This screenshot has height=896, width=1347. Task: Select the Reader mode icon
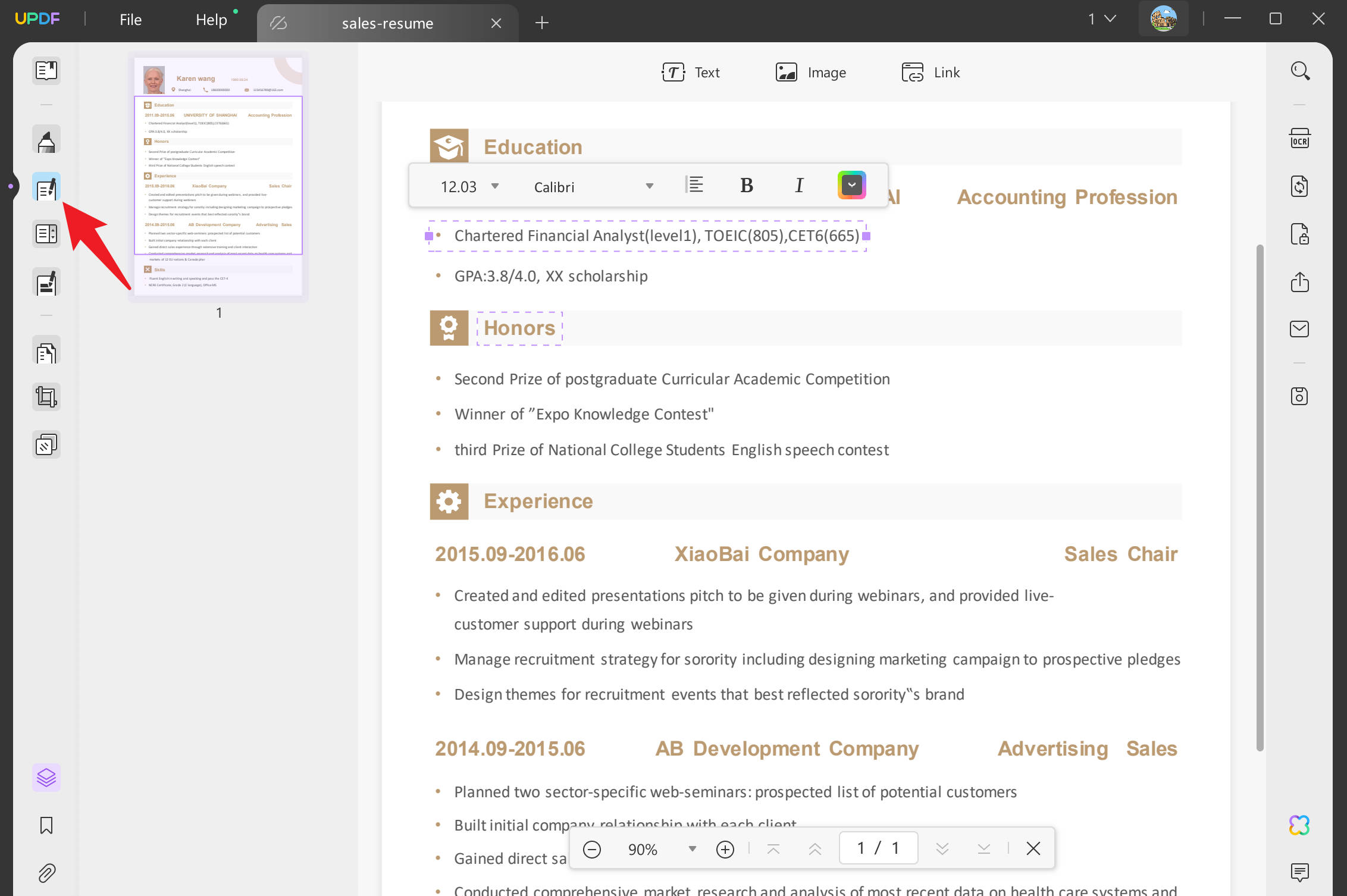(46, 71)
